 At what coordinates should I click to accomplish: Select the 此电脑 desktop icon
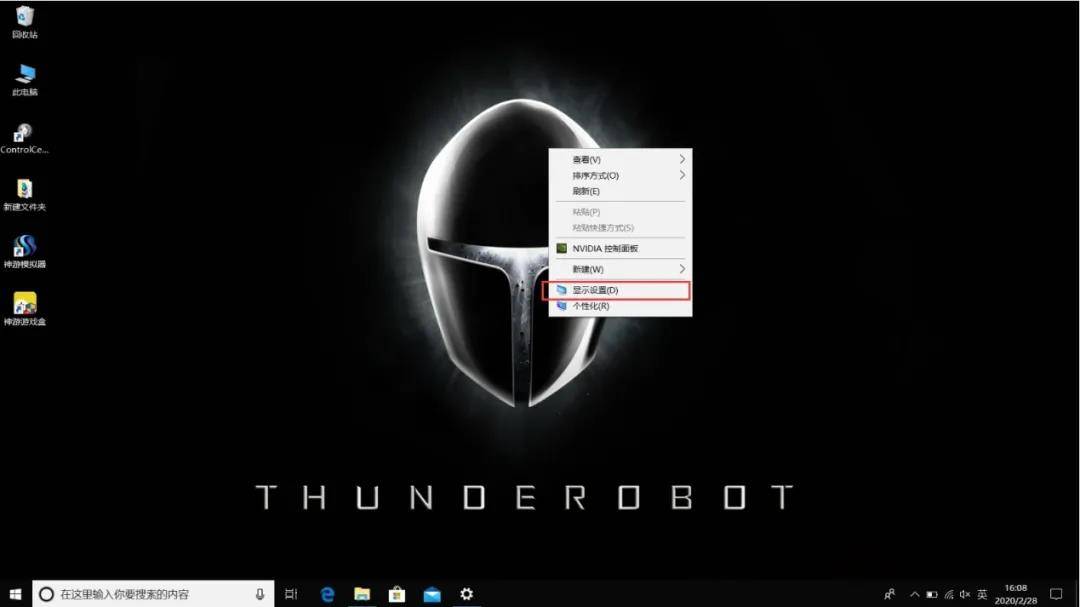25,76
